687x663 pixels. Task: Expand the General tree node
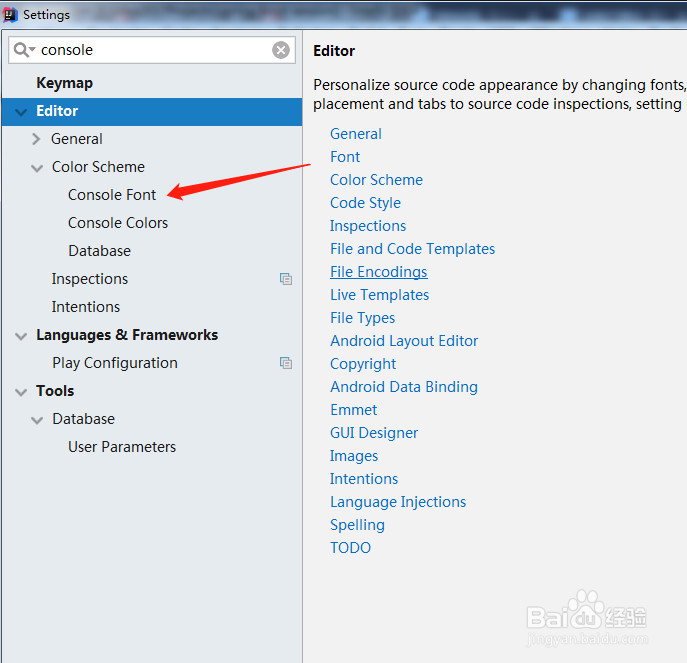pos(36,139)
